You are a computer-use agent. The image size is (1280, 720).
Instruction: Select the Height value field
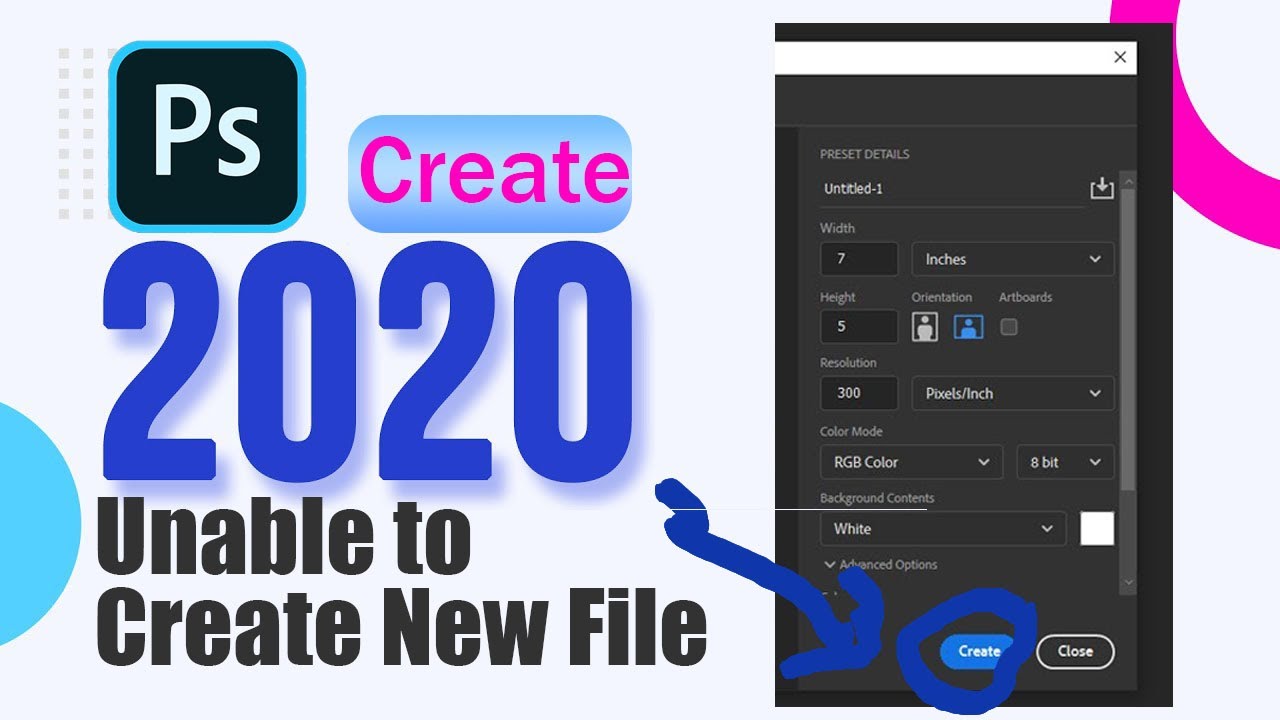click(858, 326)
